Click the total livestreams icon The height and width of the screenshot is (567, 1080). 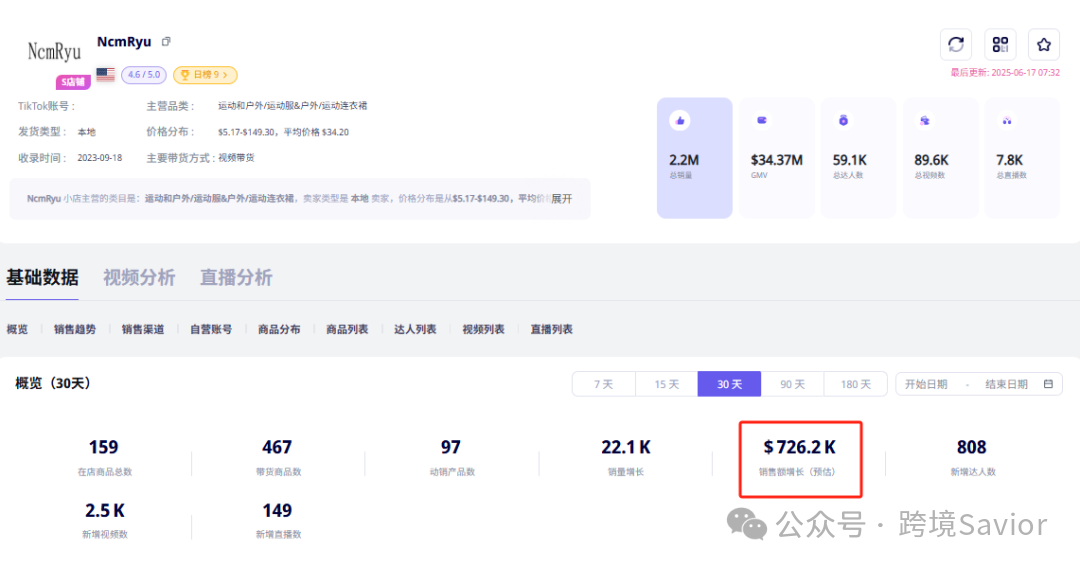[1007, 121]
